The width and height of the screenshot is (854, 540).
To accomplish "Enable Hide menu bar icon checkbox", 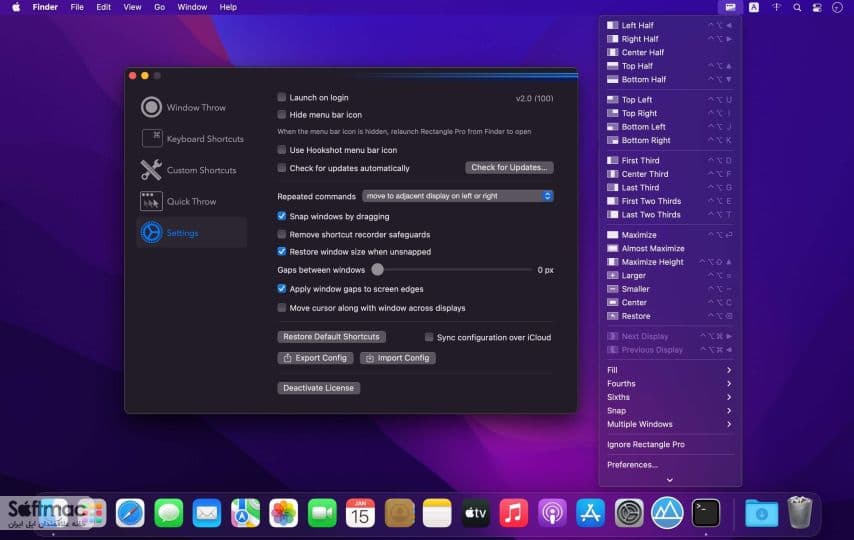I will tap(282, 114).
